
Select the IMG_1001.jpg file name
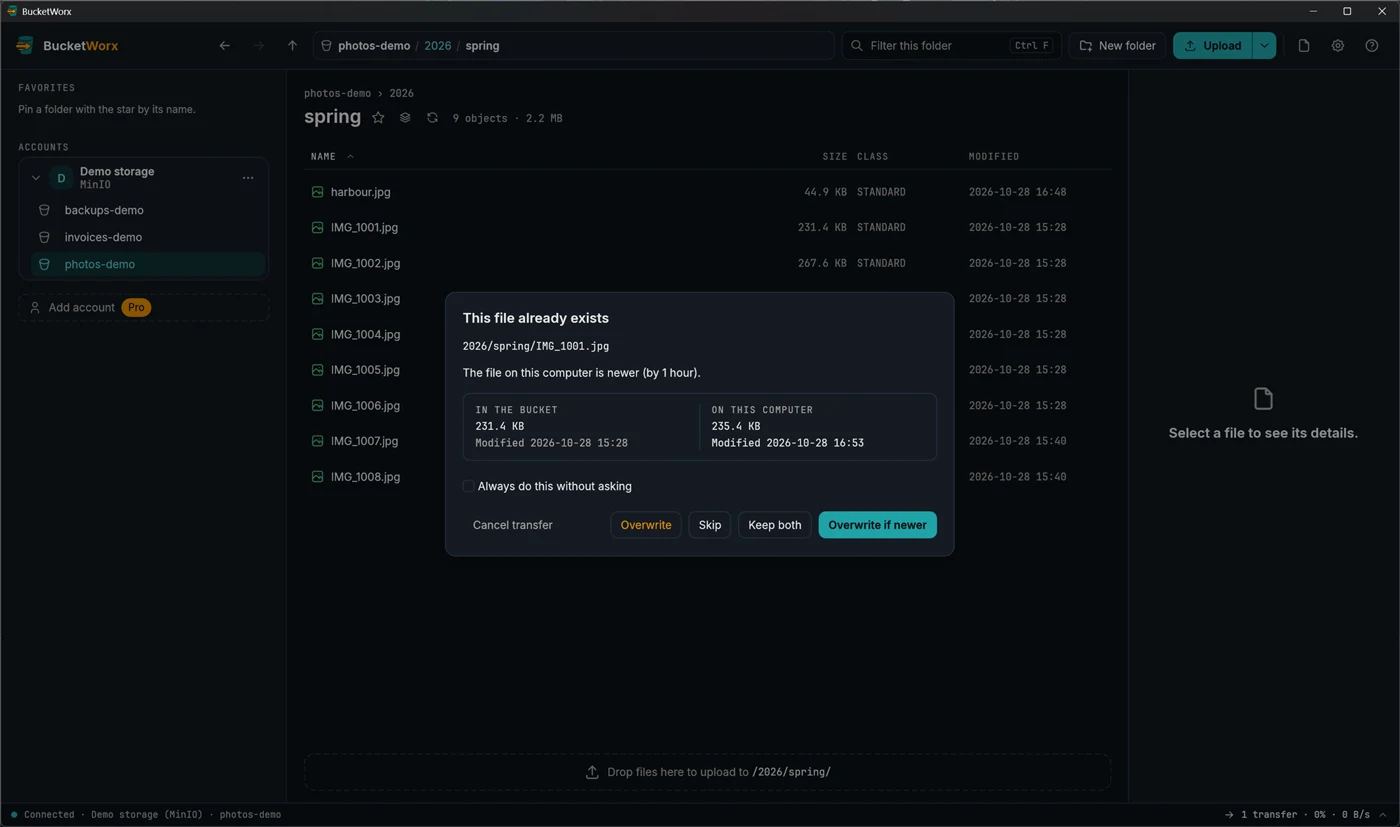click(364, 228)
